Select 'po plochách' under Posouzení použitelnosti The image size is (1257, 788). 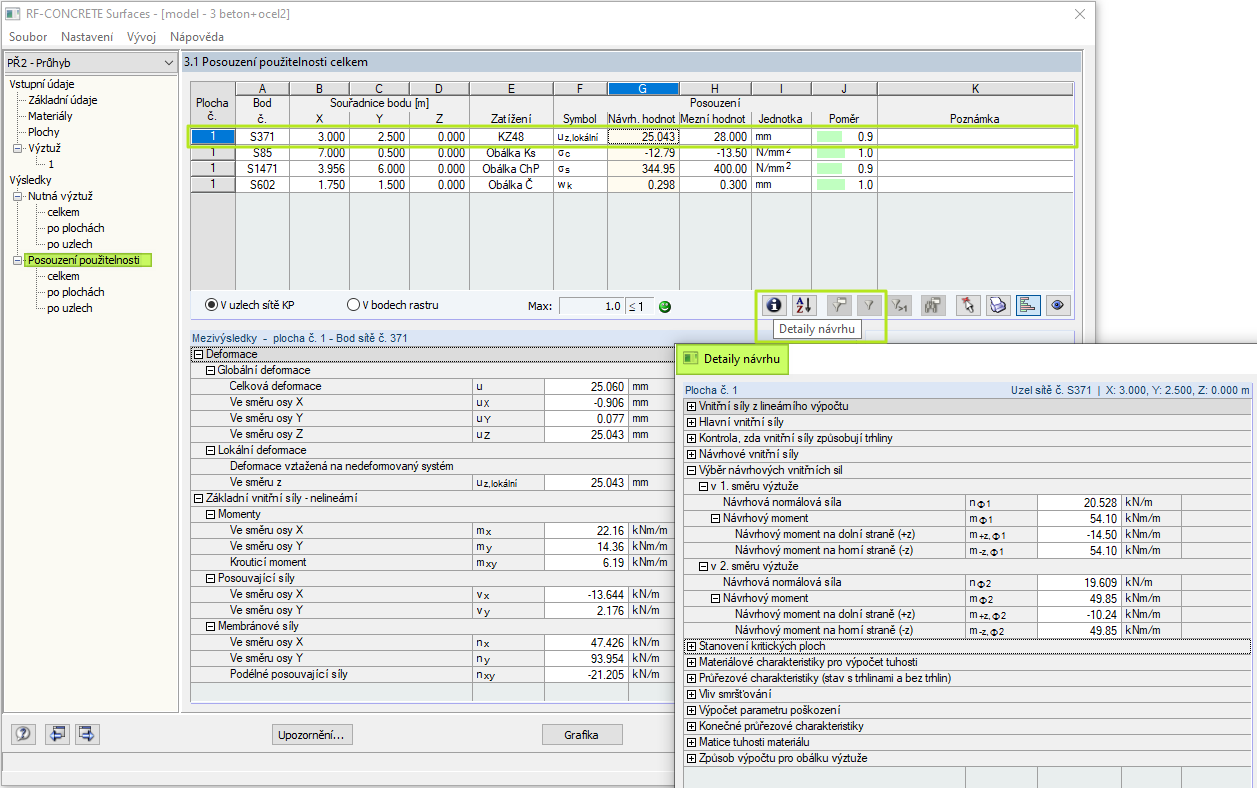[x=76, y=292]
